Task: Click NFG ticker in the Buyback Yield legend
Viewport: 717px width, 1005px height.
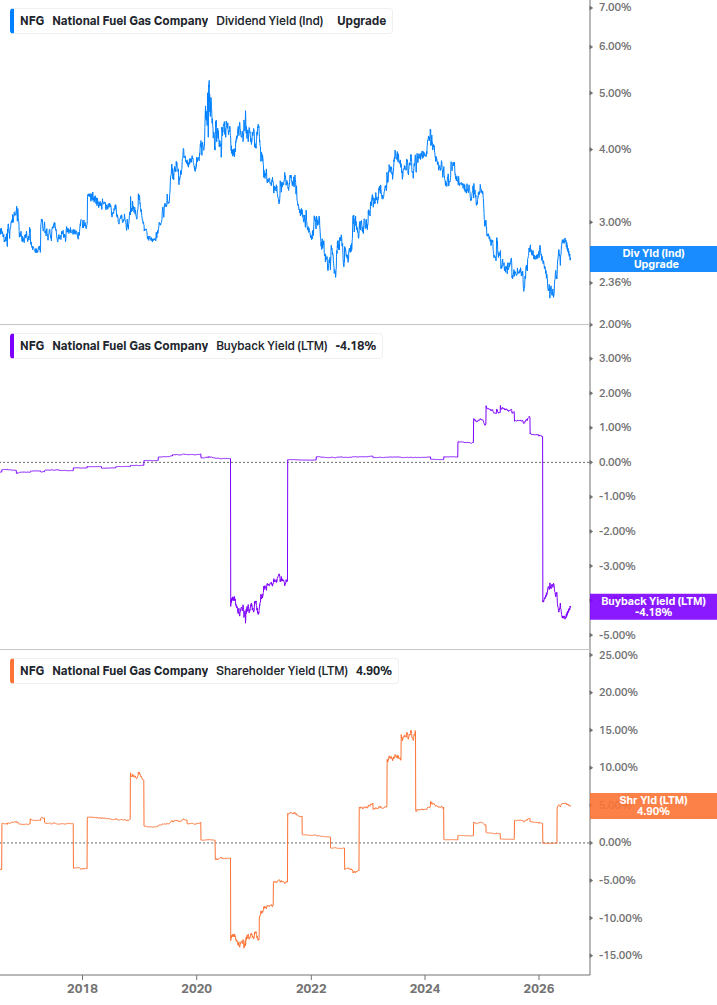Action: [32, 346]
